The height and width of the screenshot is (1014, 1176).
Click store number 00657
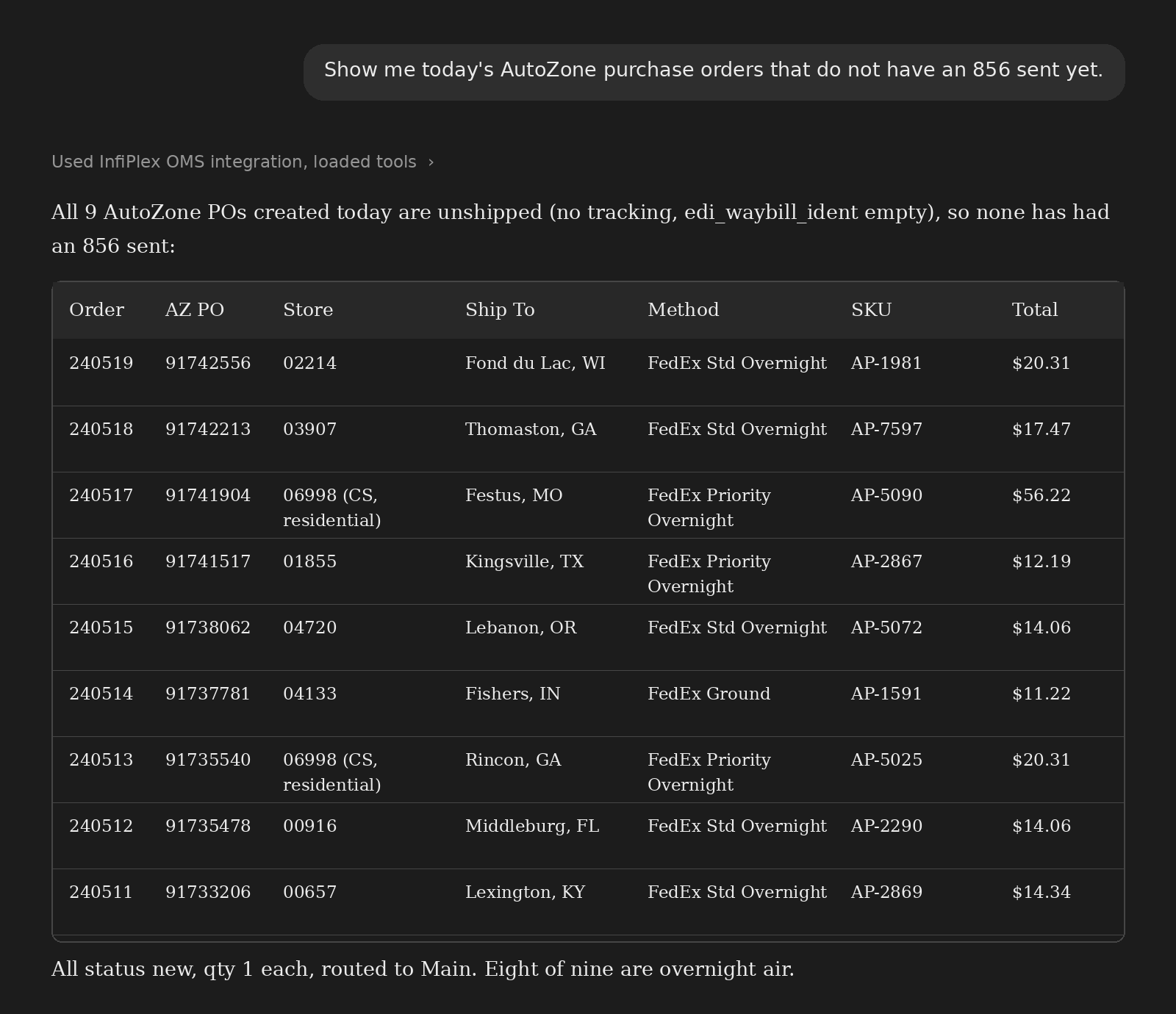click(310, 893)
